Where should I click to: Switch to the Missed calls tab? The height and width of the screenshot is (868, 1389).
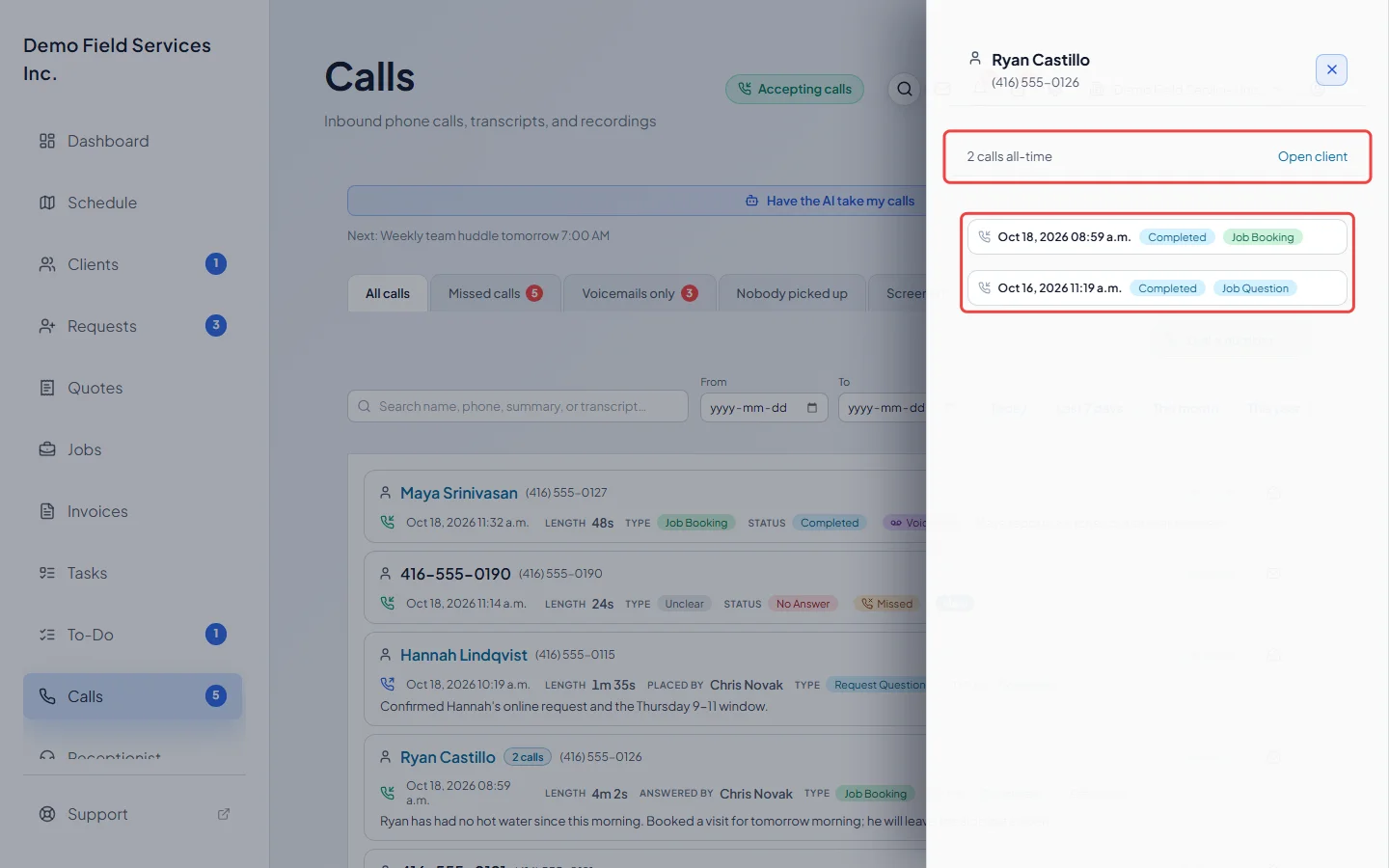(495, 293)
